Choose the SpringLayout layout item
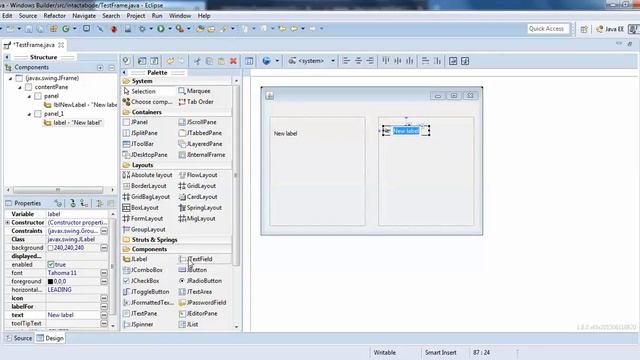The height and width of the screenshot is (360, 640). tap(200, 208)
